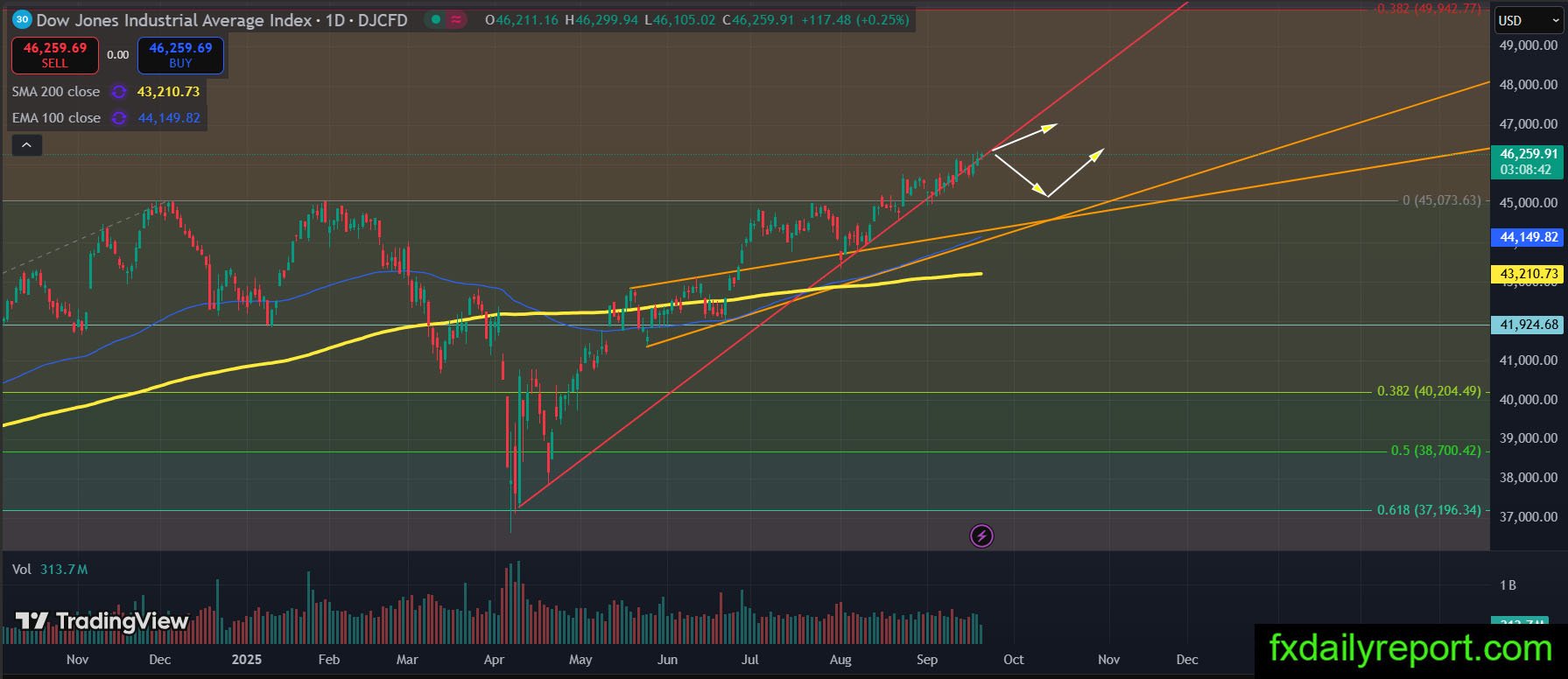This screenshot has height=679, width=1568.
Task: Click the Apr label on the time axis
Action: pos(495,660)
